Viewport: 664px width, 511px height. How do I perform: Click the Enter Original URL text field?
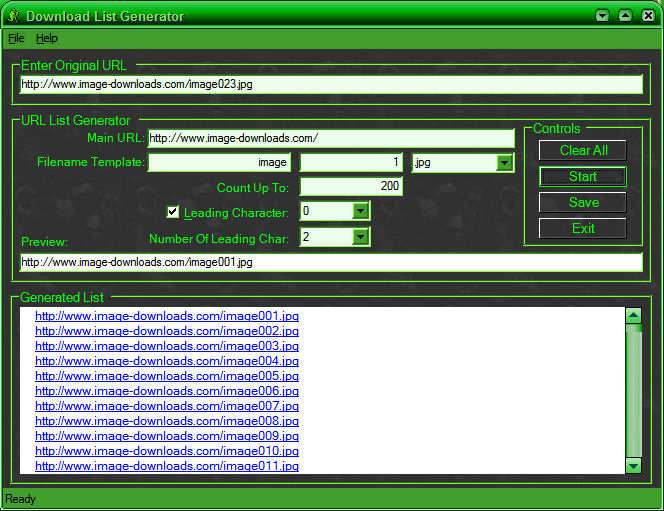coord(330,85)
